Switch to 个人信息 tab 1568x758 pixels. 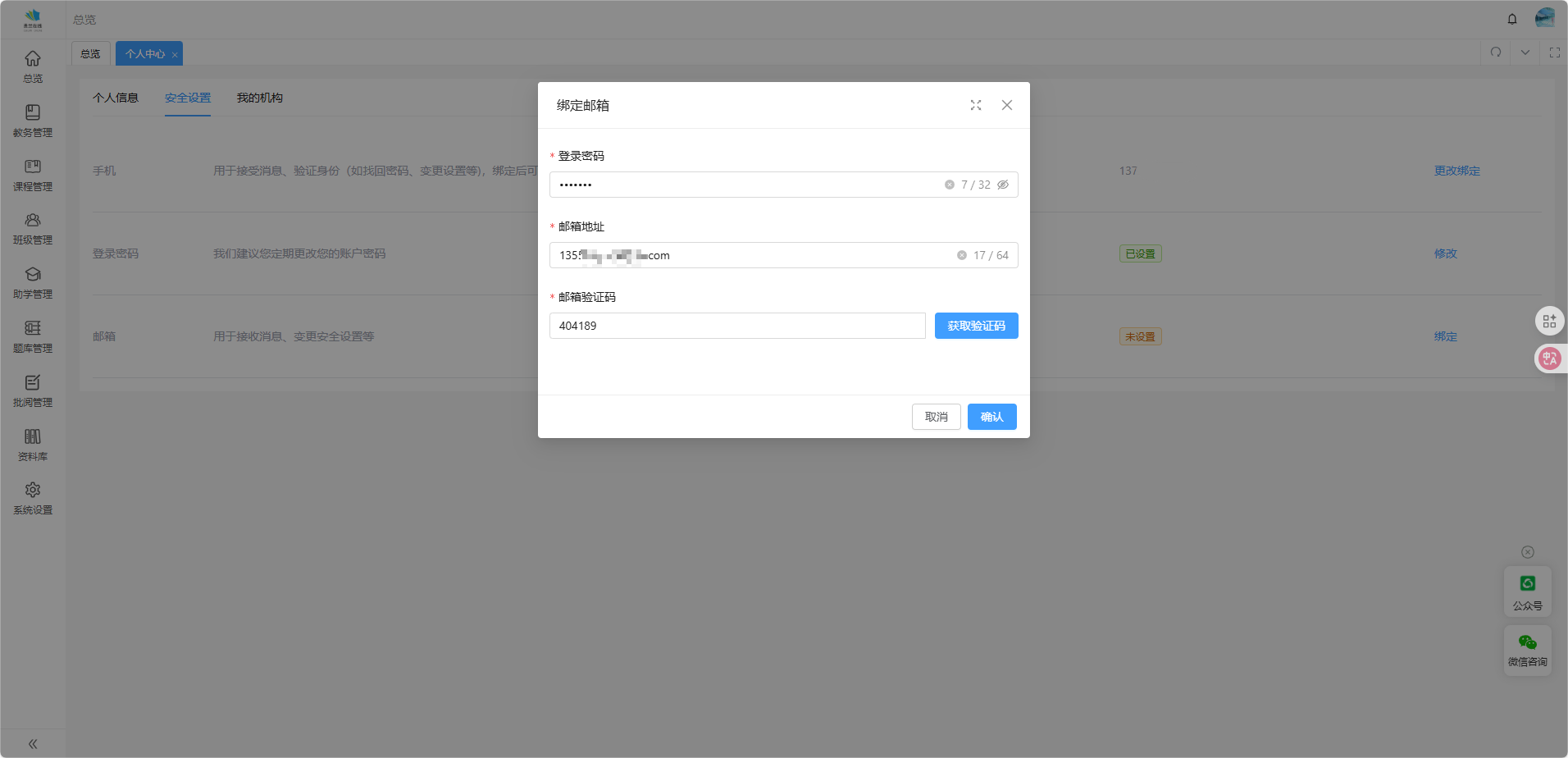(x=116, y=98)
